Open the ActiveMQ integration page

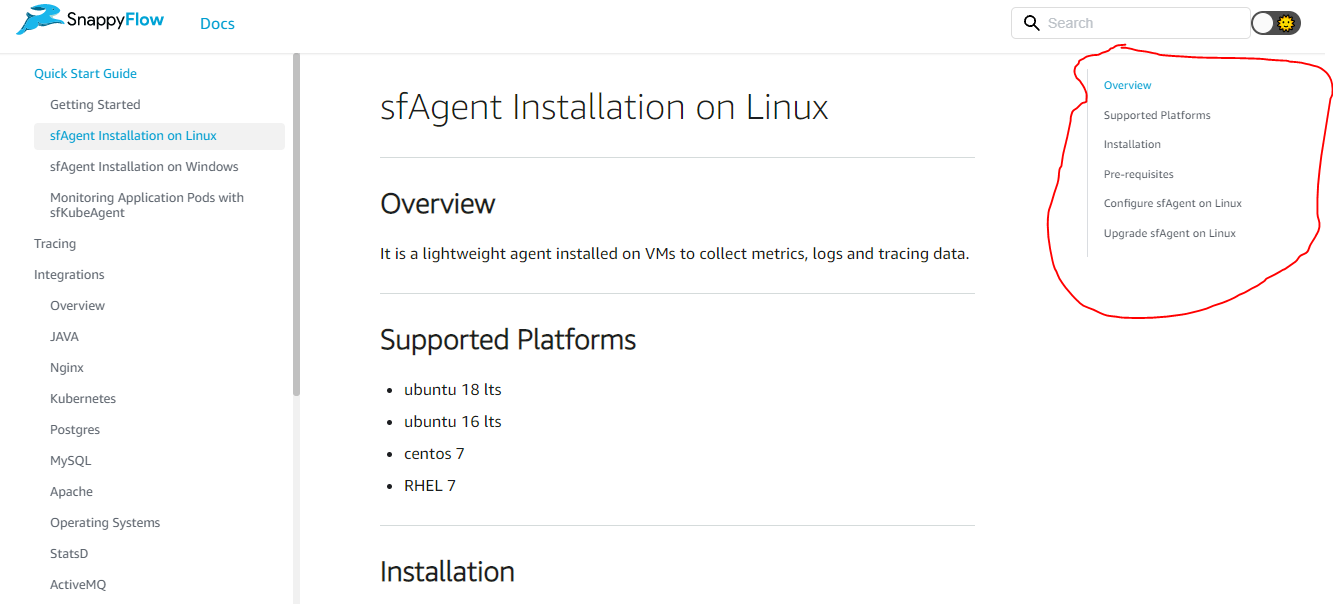78,585
